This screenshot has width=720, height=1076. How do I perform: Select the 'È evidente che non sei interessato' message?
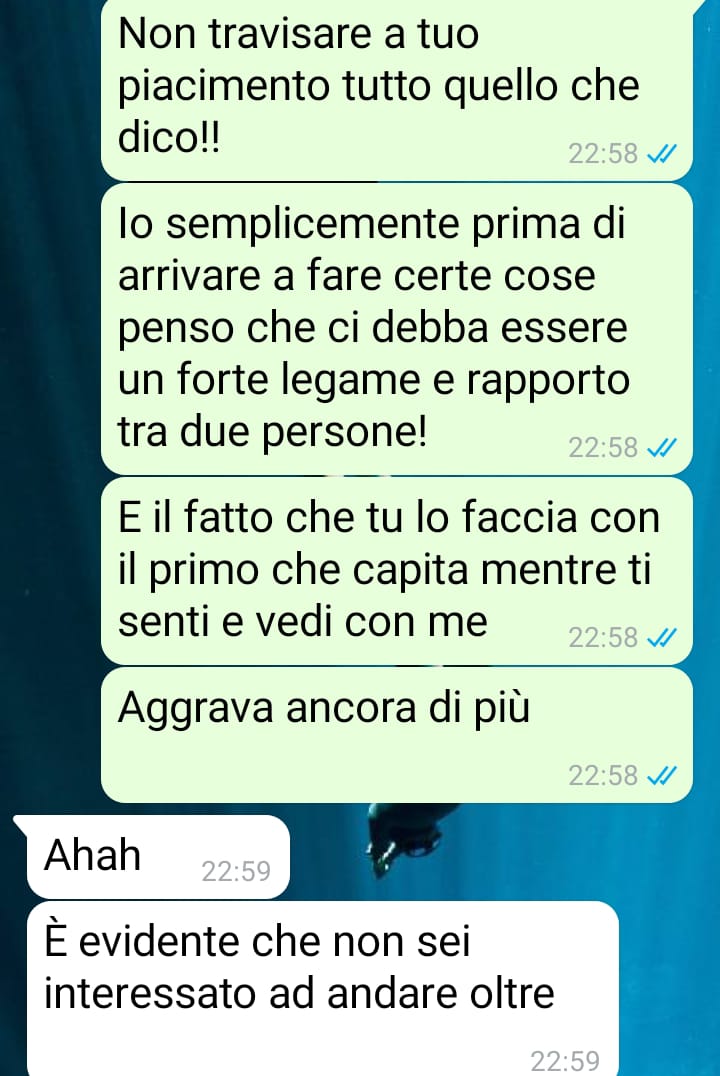[323, 989]
